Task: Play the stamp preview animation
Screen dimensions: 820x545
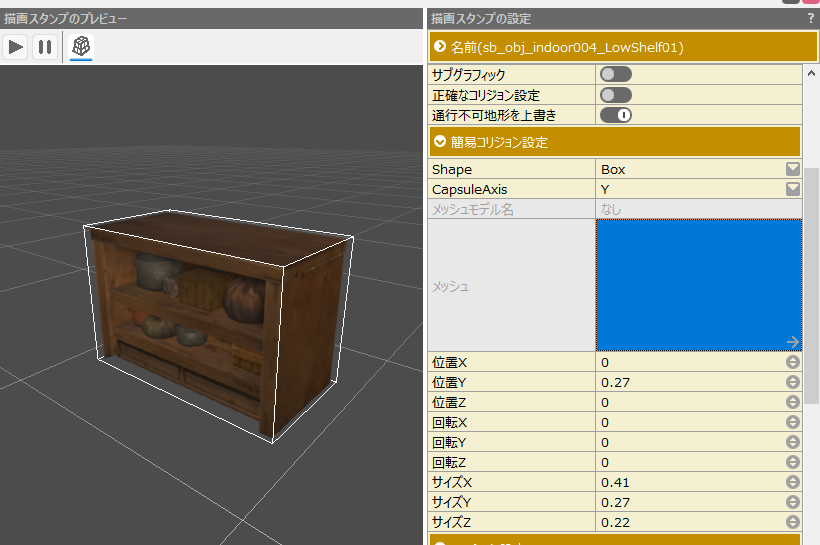Action: coord(16,46)
